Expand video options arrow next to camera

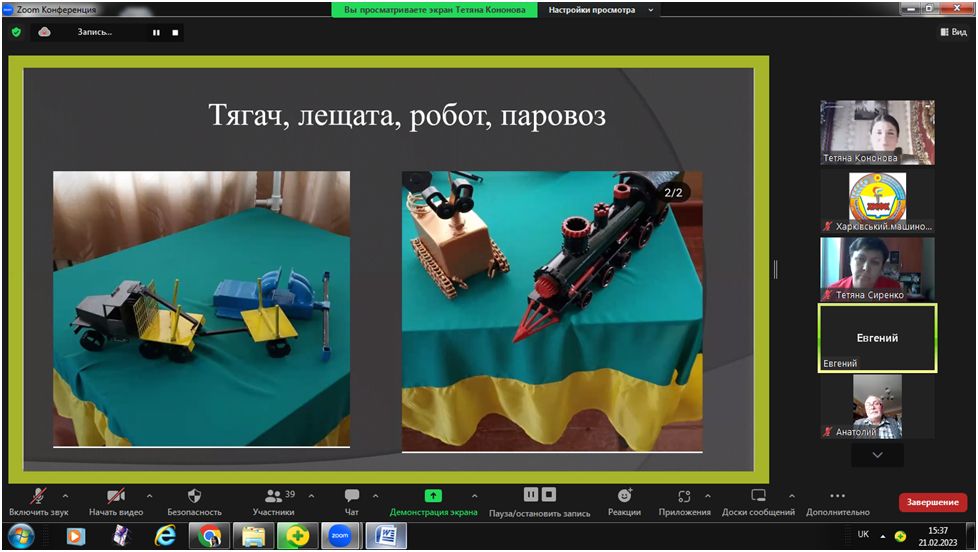[149, 496]
